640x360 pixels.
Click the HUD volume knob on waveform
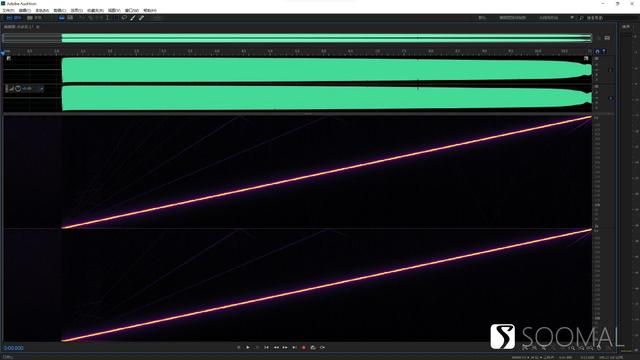tap(18, 88)
